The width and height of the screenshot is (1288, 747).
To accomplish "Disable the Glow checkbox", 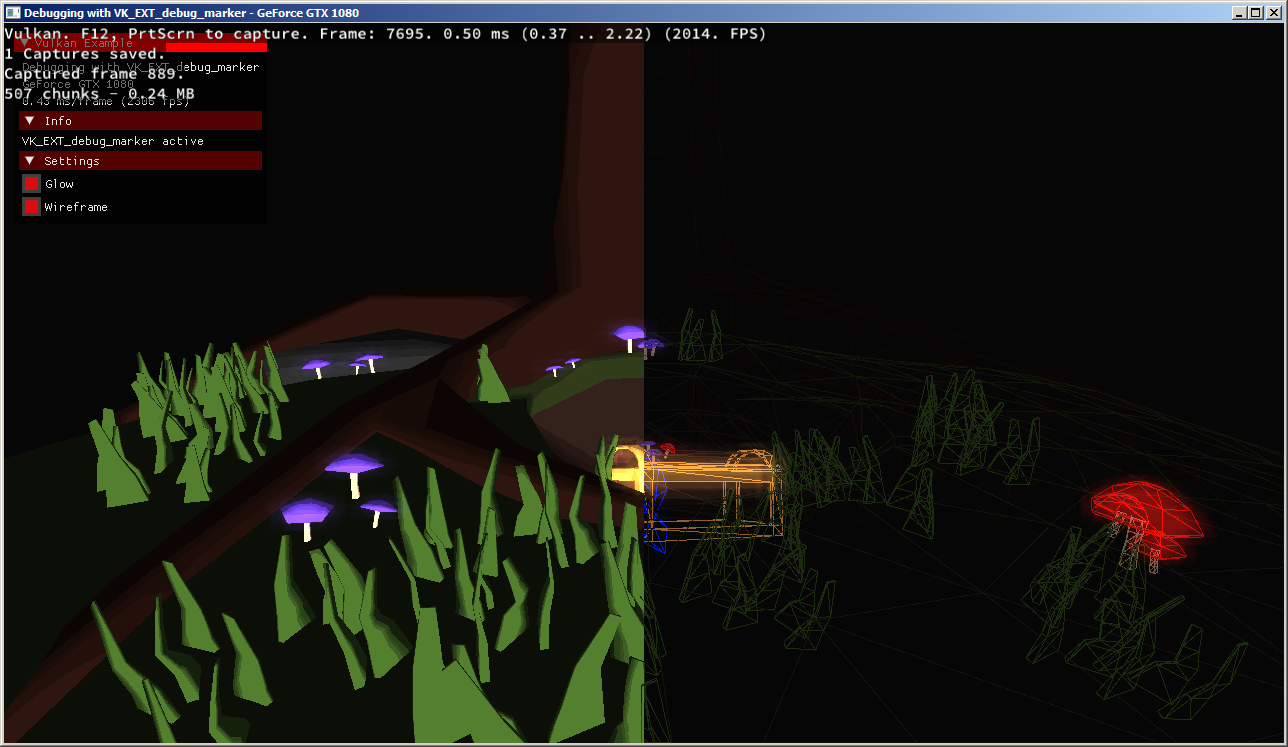I will 31,184.
